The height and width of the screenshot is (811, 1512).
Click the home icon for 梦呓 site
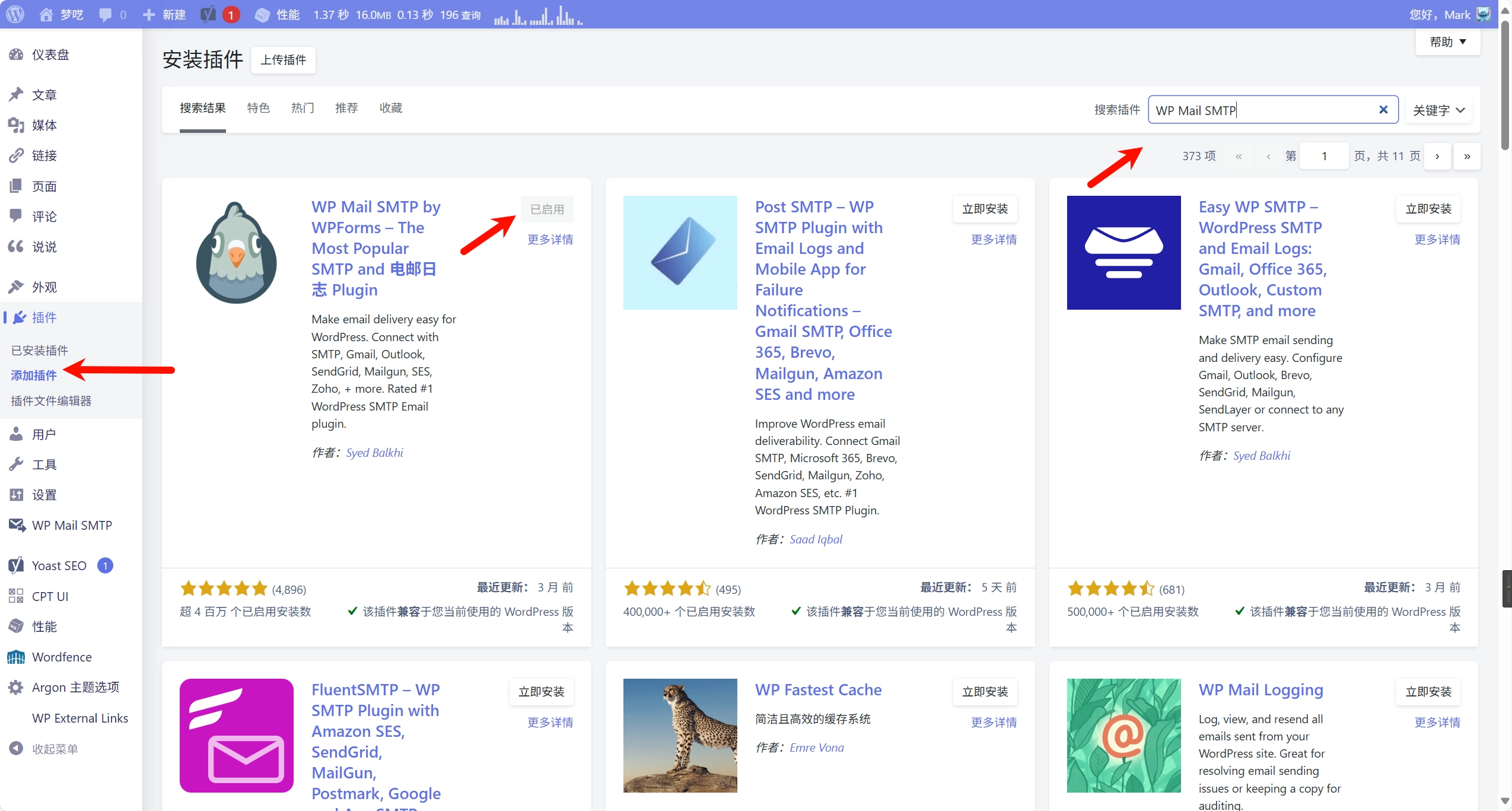click(46, 14)
